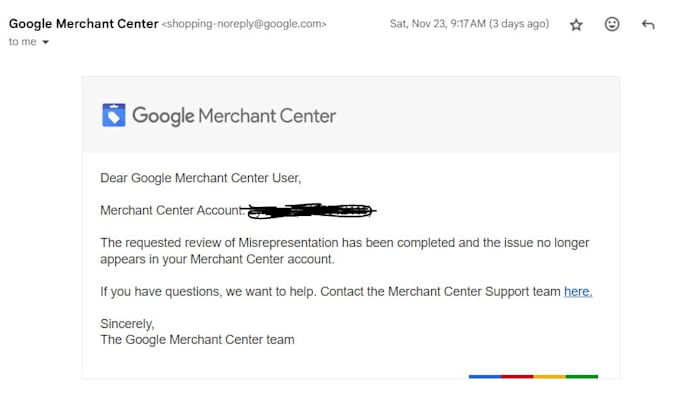Add an emoji reaction to the email

click(x=612, y=24)
